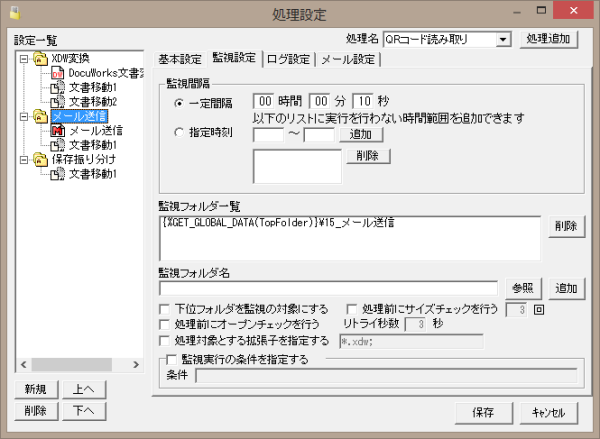Click the excluded time range list box
600x439 pixels.
tap(297, 166)
